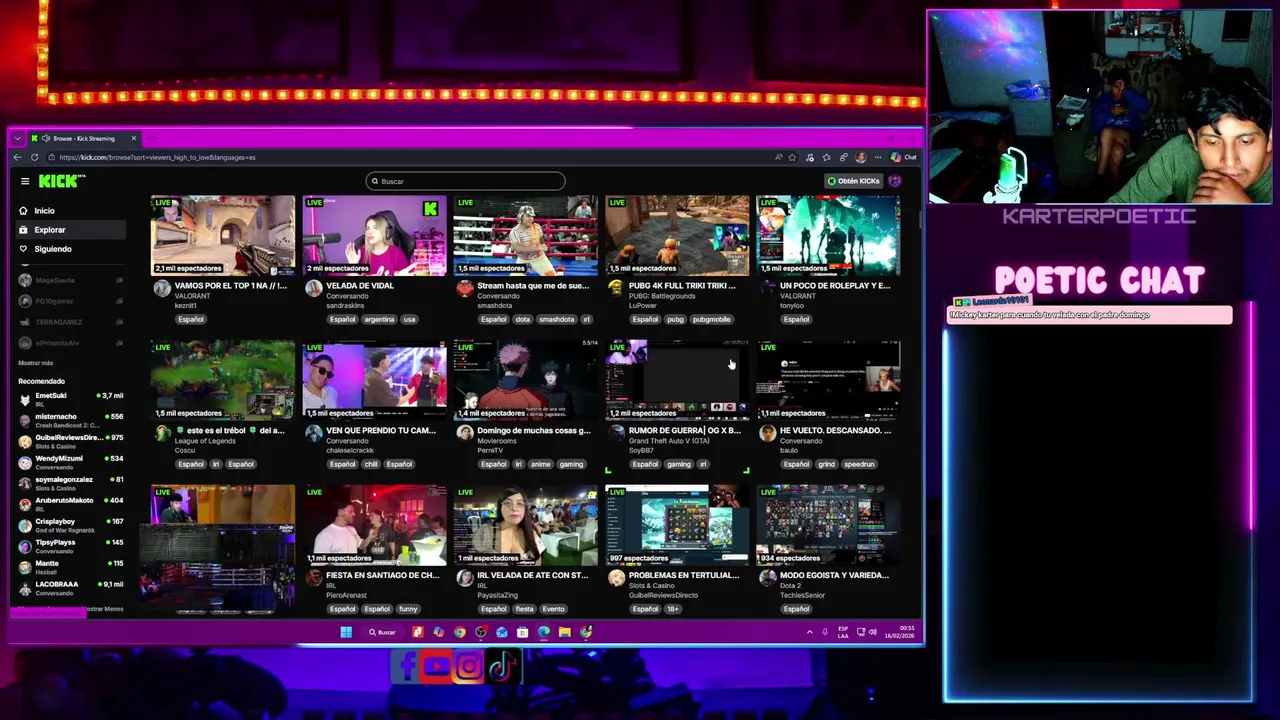Click the Facebook icon on stream overlay
The image size is (1280, 720).
coord(406,667)
